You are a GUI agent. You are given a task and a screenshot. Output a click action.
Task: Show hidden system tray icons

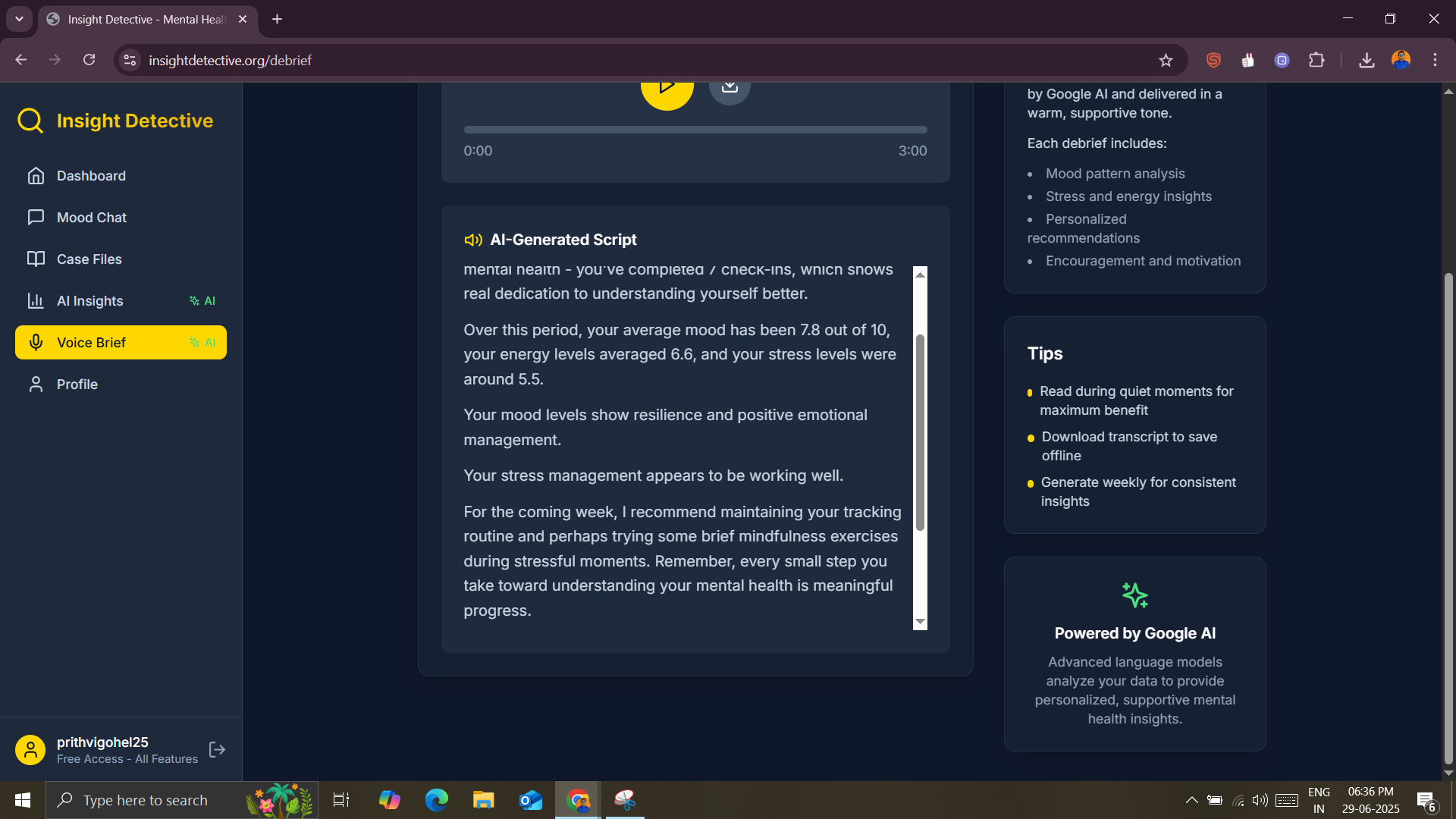coord(1191,800)
